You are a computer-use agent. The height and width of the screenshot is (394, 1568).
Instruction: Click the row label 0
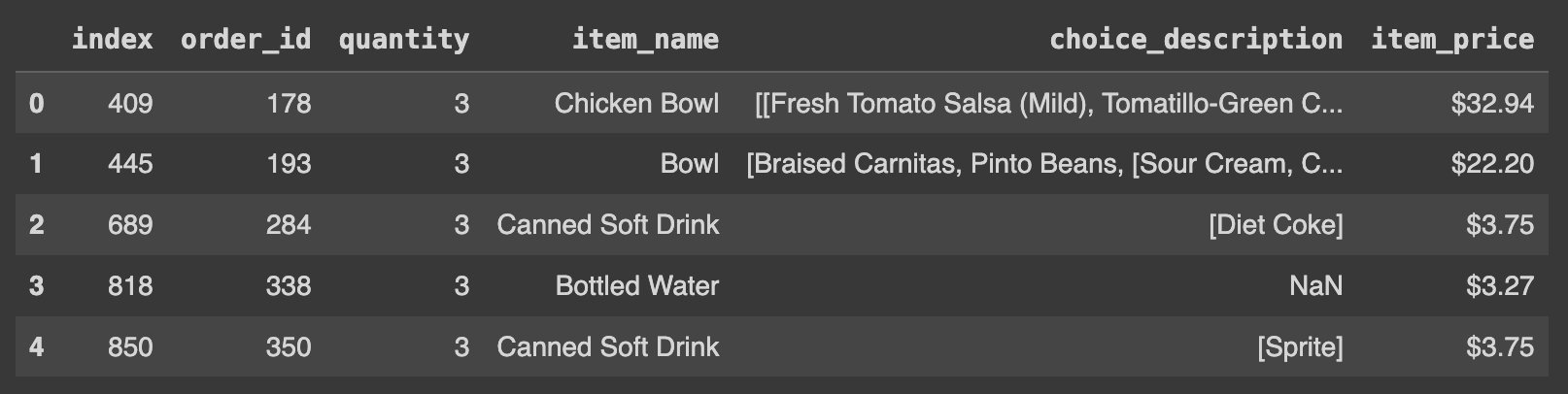tap(36, 103)
